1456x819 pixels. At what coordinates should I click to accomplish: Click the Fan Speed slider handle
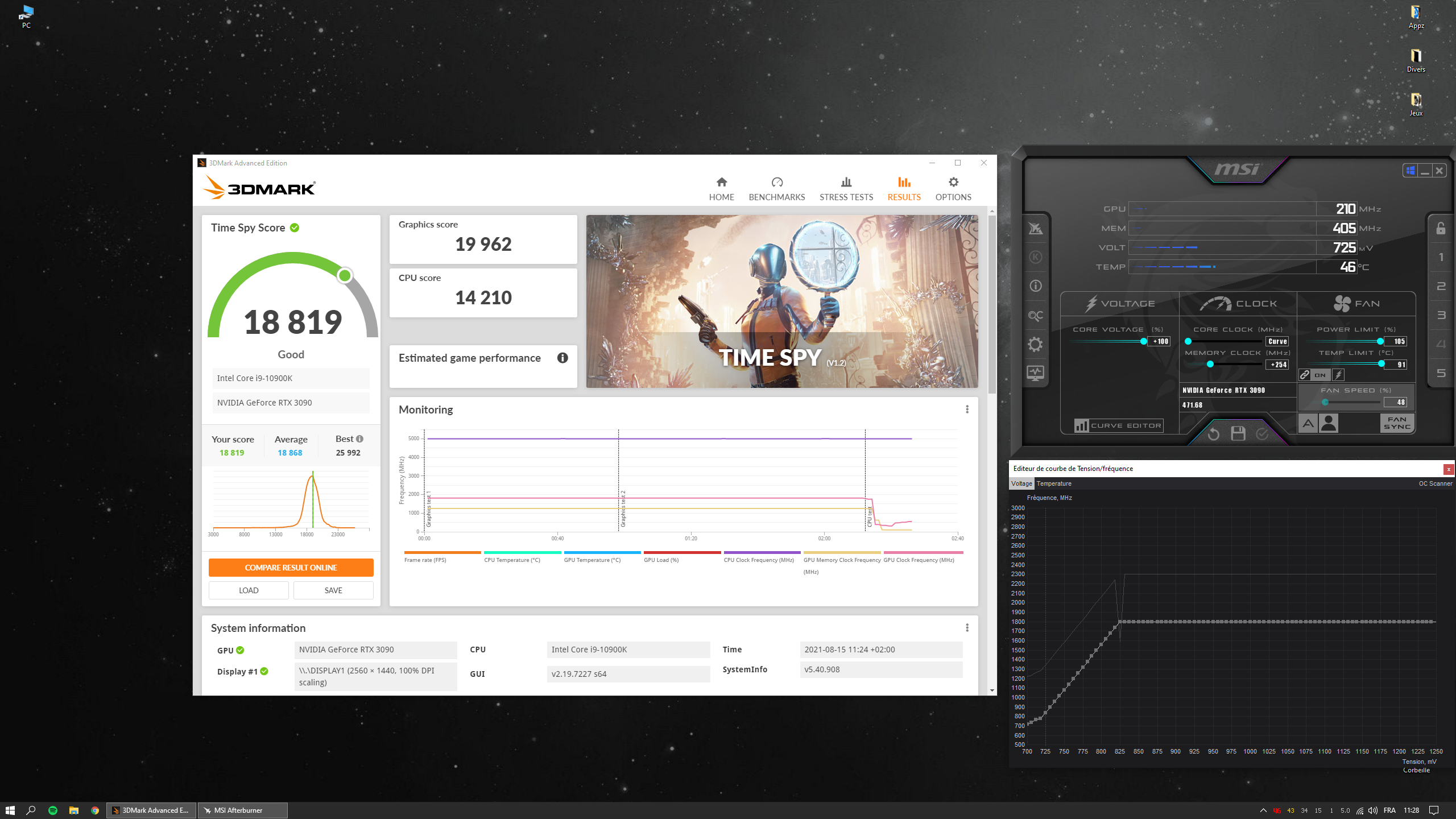pyautogui.click(x=1325, y=402)
